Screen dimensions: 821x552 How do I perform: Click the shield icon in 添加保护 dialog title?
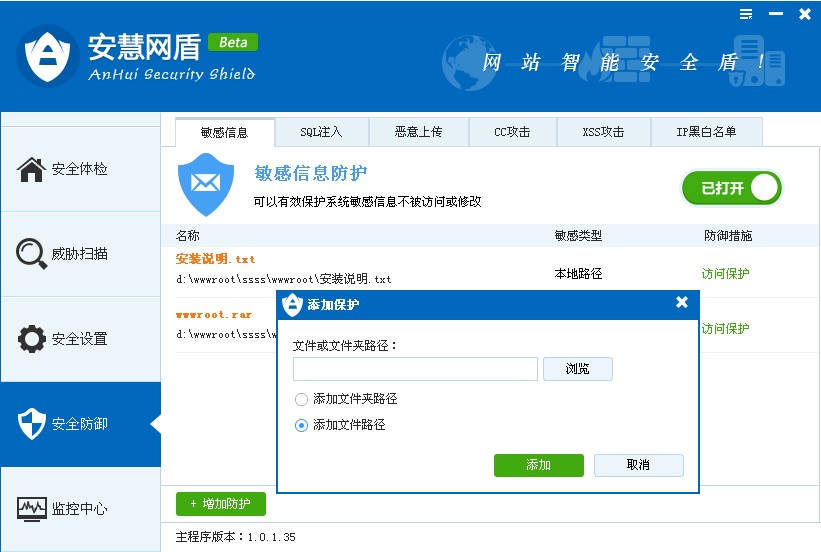pos(292,305)
